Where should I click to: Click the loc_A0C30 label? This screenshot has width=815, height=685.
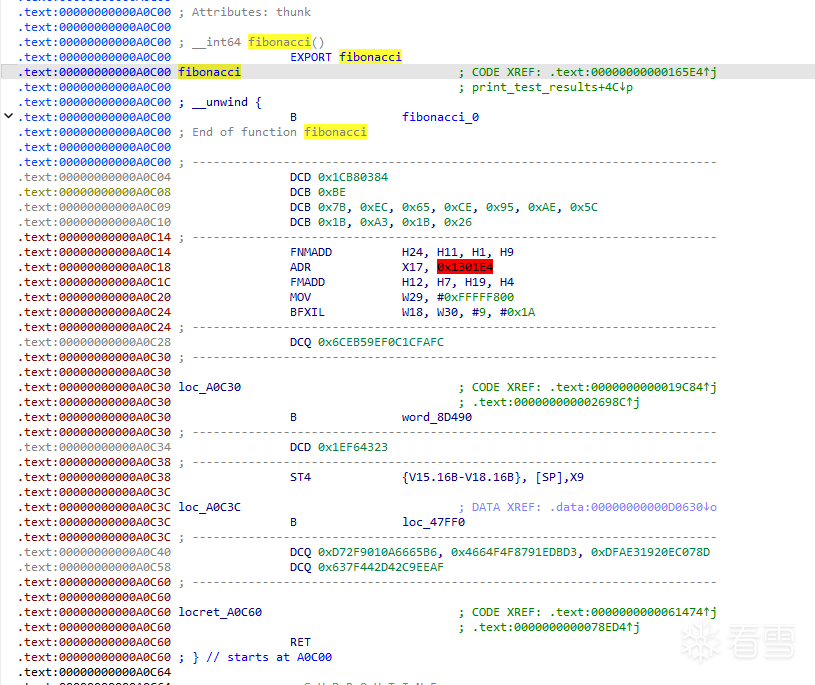click(209, 387)
